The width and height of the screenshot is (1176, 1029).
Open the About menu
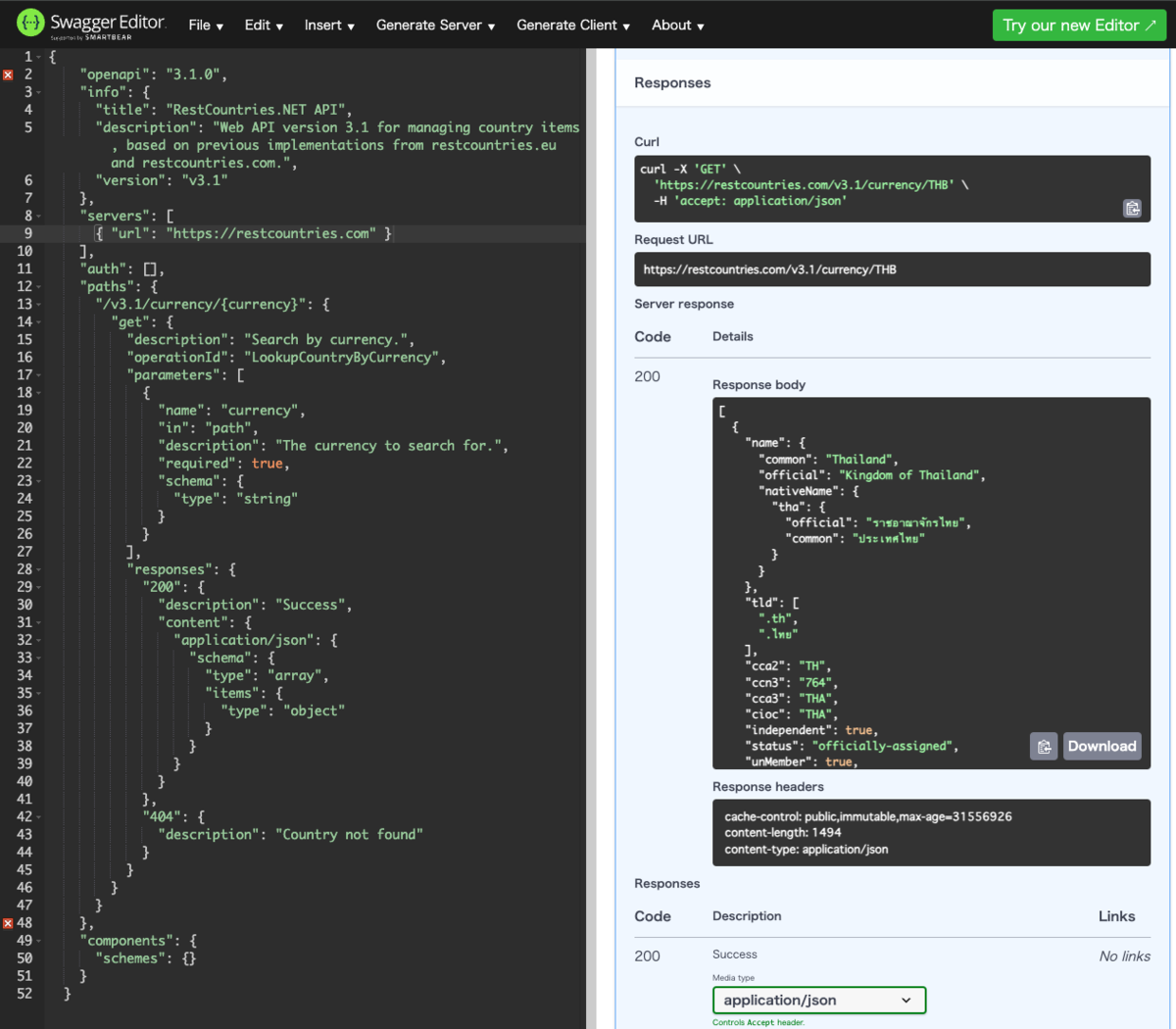click(676, 24)
